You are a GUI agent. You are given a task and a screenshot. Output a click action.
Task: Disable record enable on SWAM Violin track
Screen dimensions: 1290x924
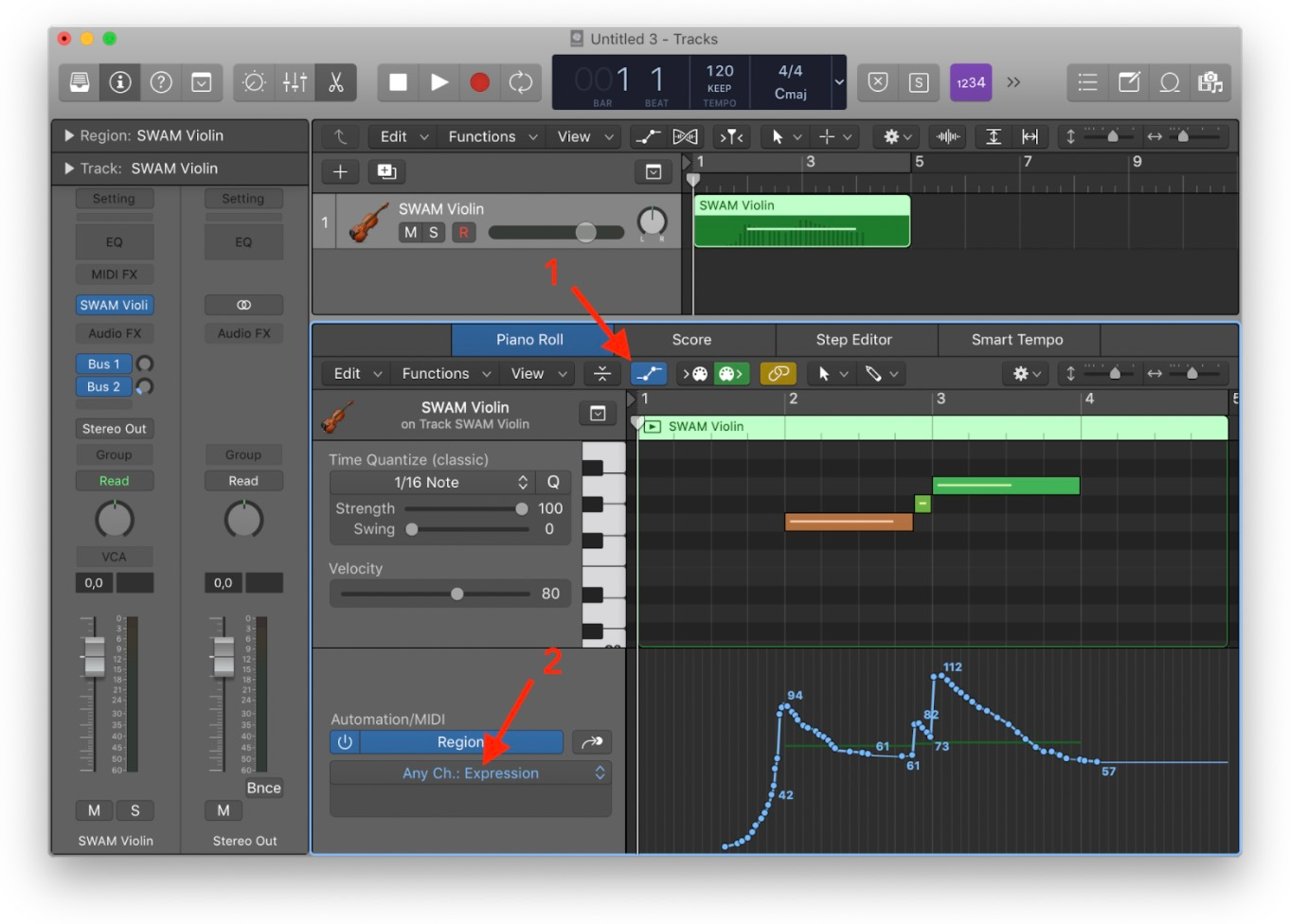(x=463, y=232)
